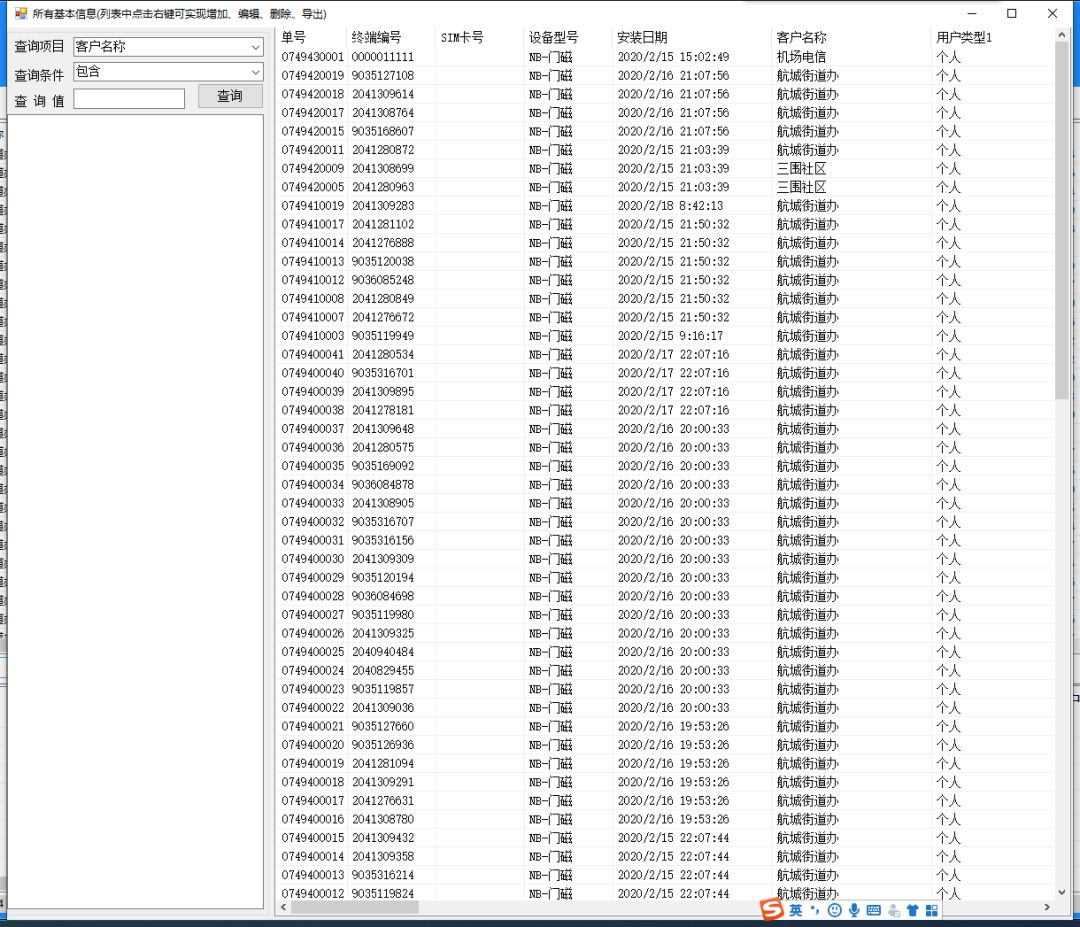Open the Sogou skin shirt icon
This screenshot has width=1080, height=927.
(x=912, y=910)
